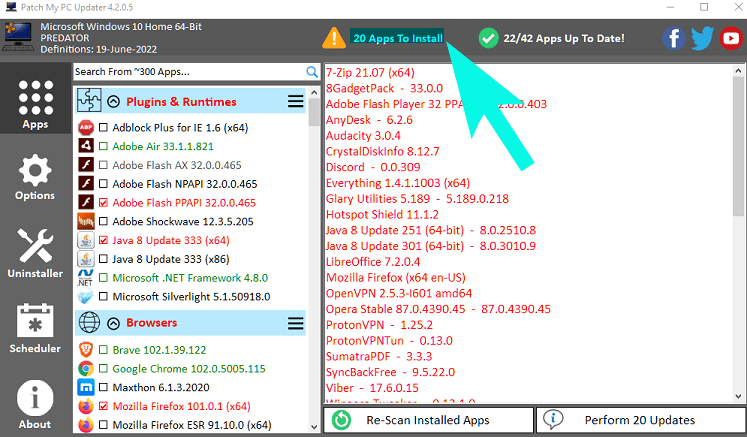747x437 pixels.
Task: Click the Microsoft .NET Framework icon
Action: (x=86, y=278)
